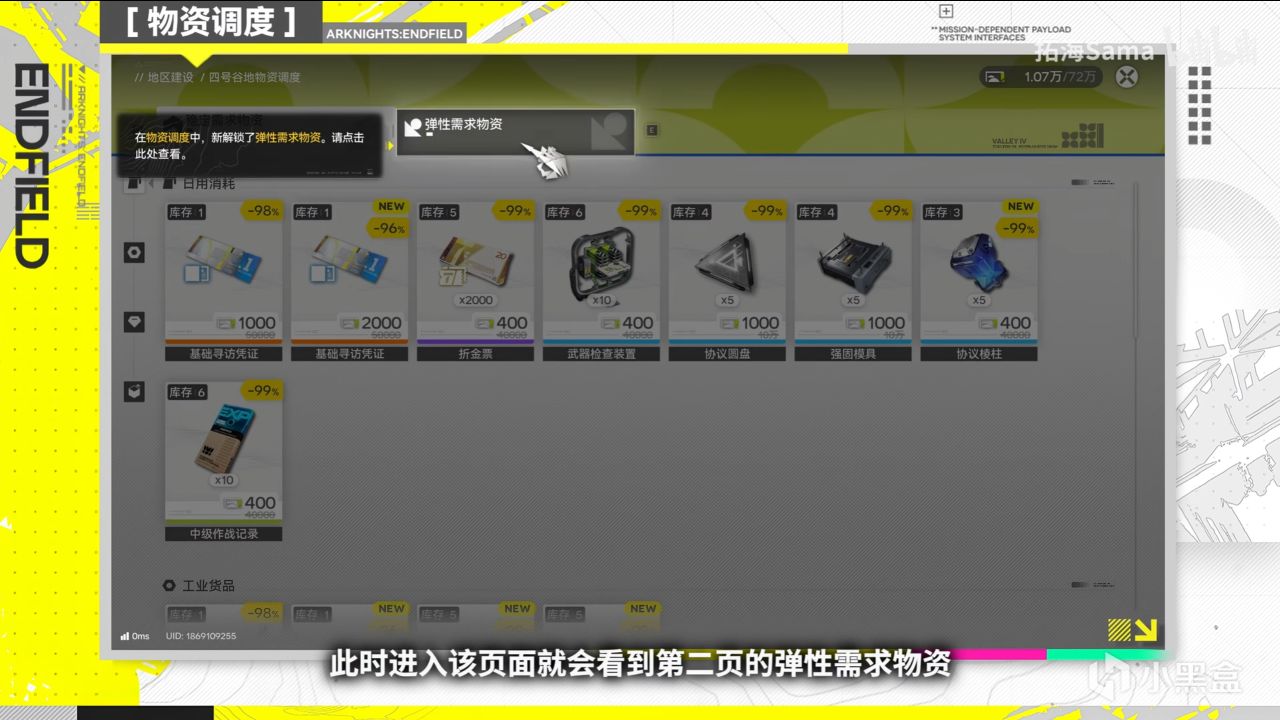Click the 武器检查装置 name label
Viewport: 1280px width, 720px height.
[x=601, y=354]
